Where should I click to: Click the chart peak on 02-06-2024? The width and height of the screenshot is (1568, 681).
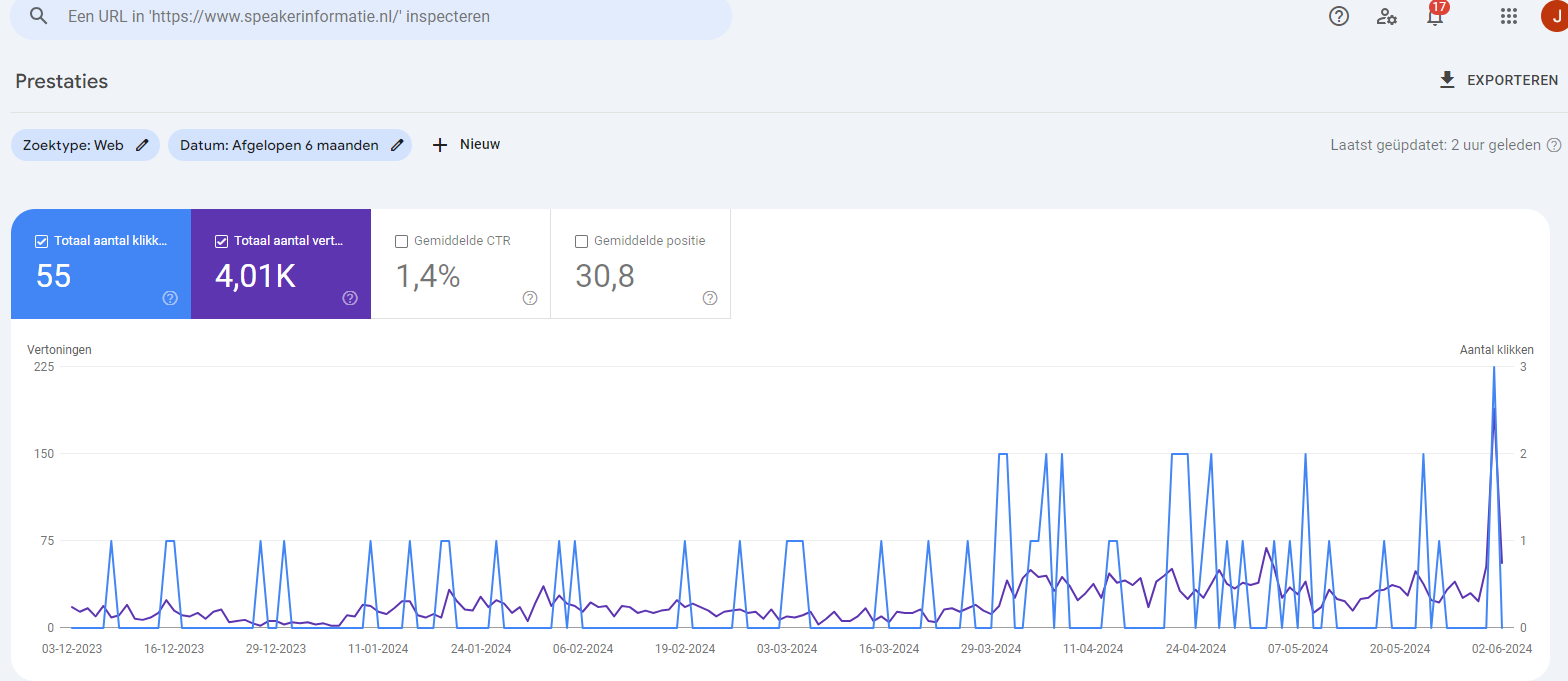1494,368
